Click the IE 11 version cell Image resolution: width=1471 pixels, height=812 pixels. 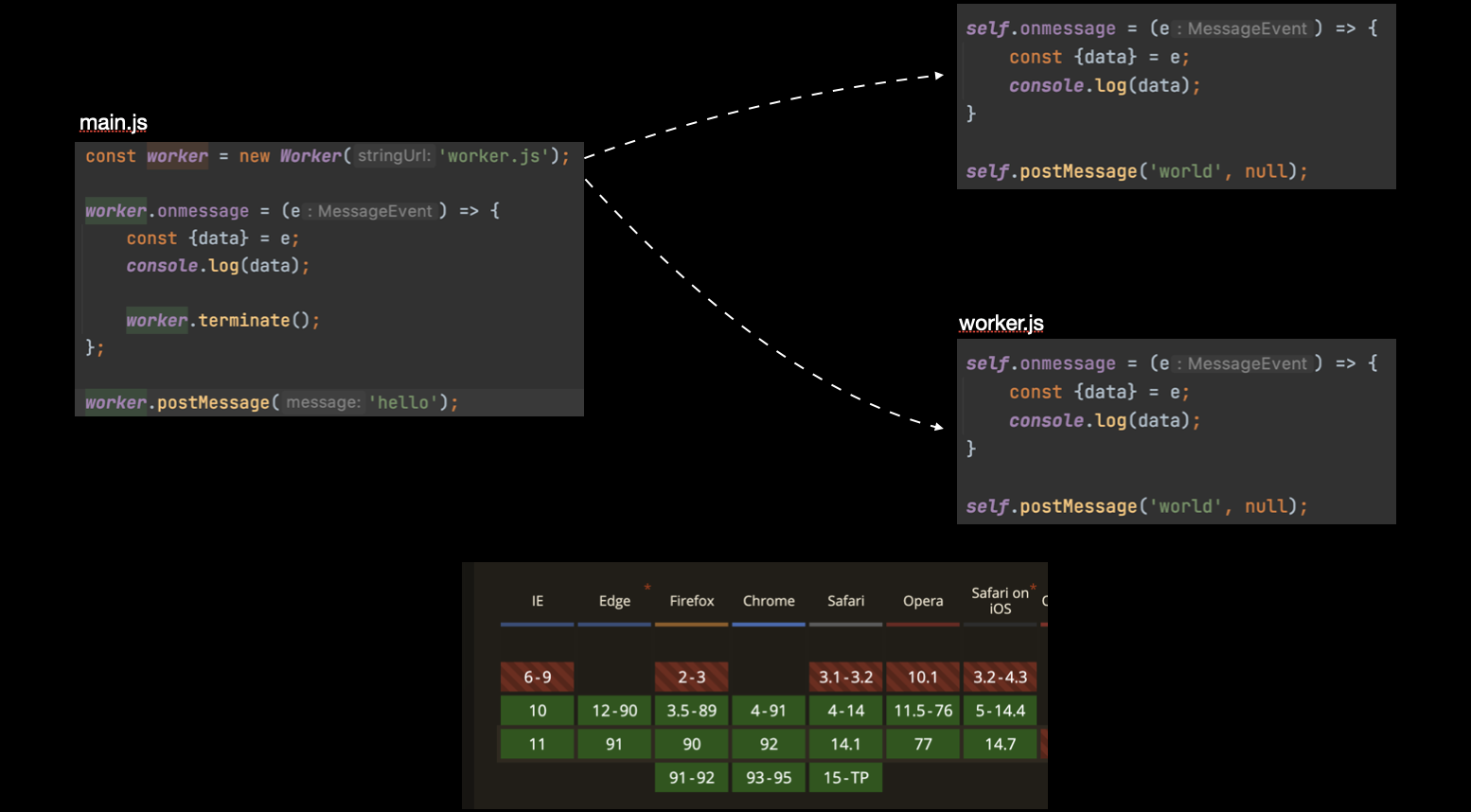(538, 744)
